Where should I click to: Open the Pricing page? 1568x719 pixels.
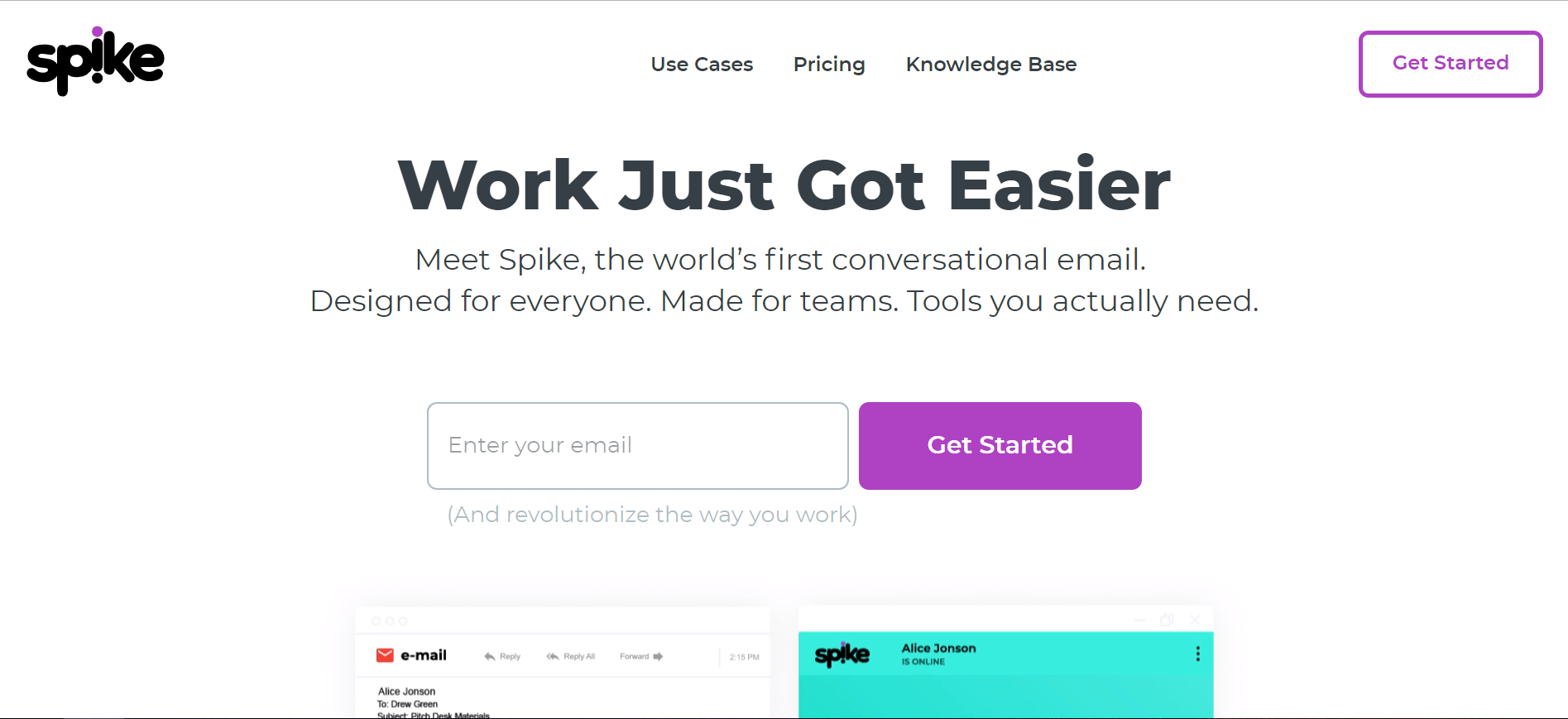tap(829, 64)
